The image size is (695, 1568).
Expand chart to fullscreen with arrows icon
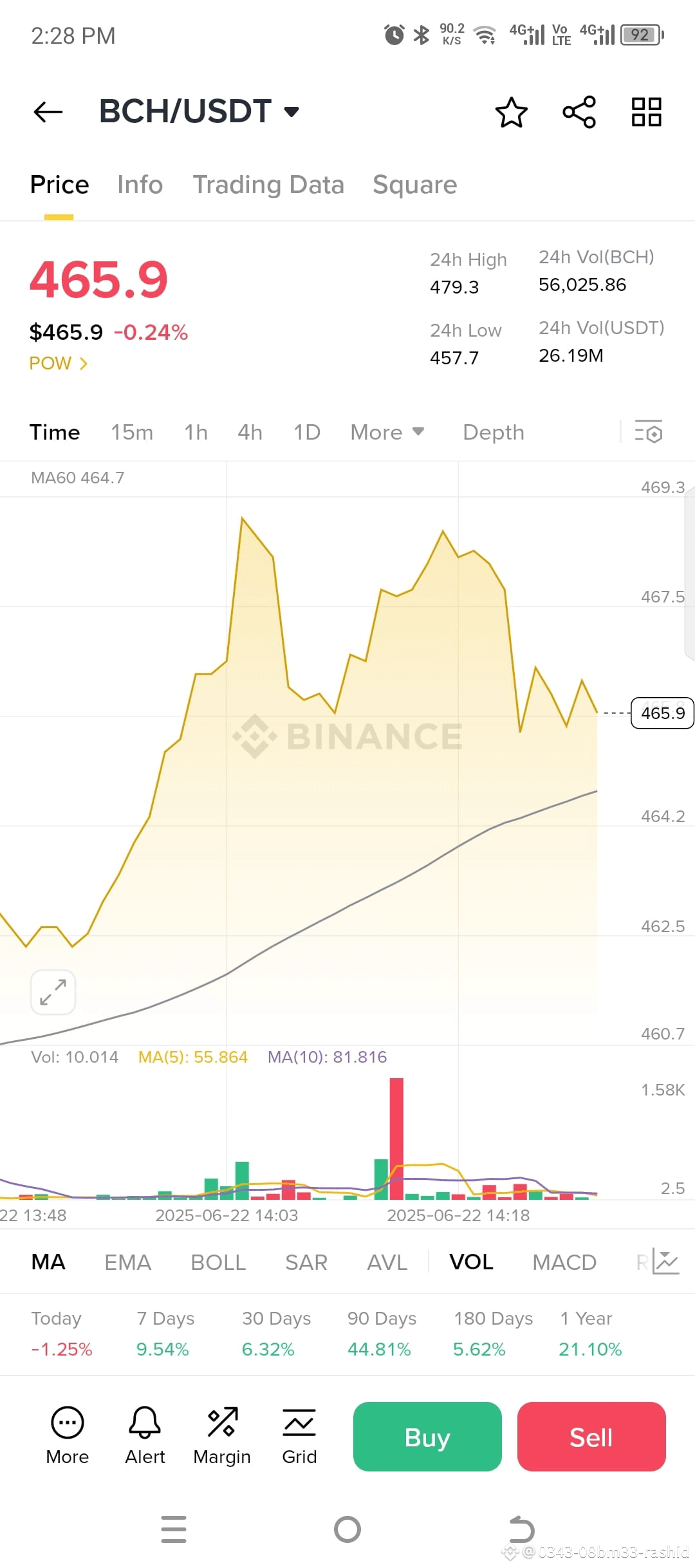click(53, 992)
